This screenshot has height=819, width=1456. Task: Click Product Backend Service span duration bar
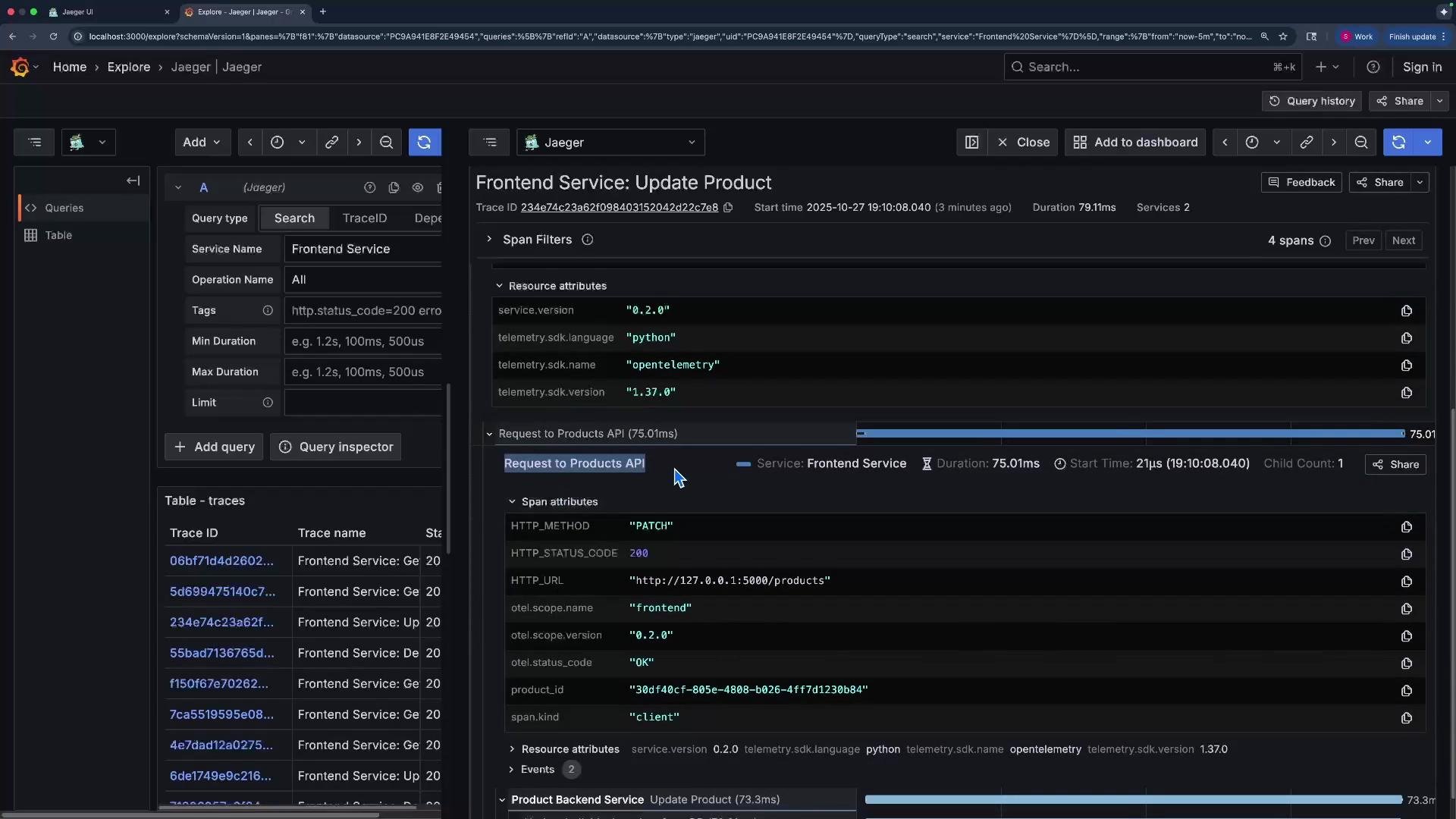pos(1134,800)
